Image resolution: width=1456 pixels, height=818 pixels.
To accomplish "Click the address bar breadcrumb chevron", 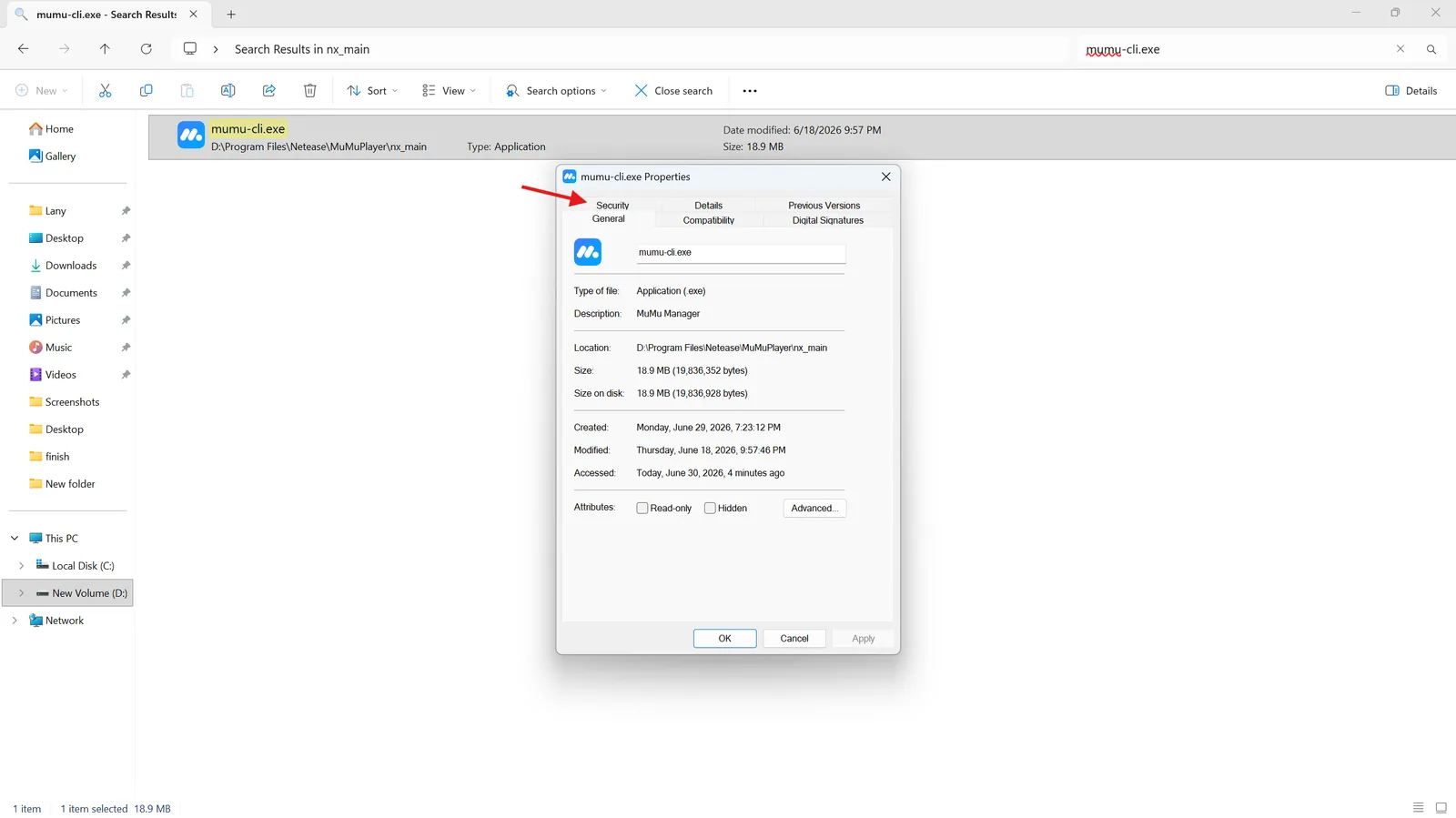I will [216, 49].
